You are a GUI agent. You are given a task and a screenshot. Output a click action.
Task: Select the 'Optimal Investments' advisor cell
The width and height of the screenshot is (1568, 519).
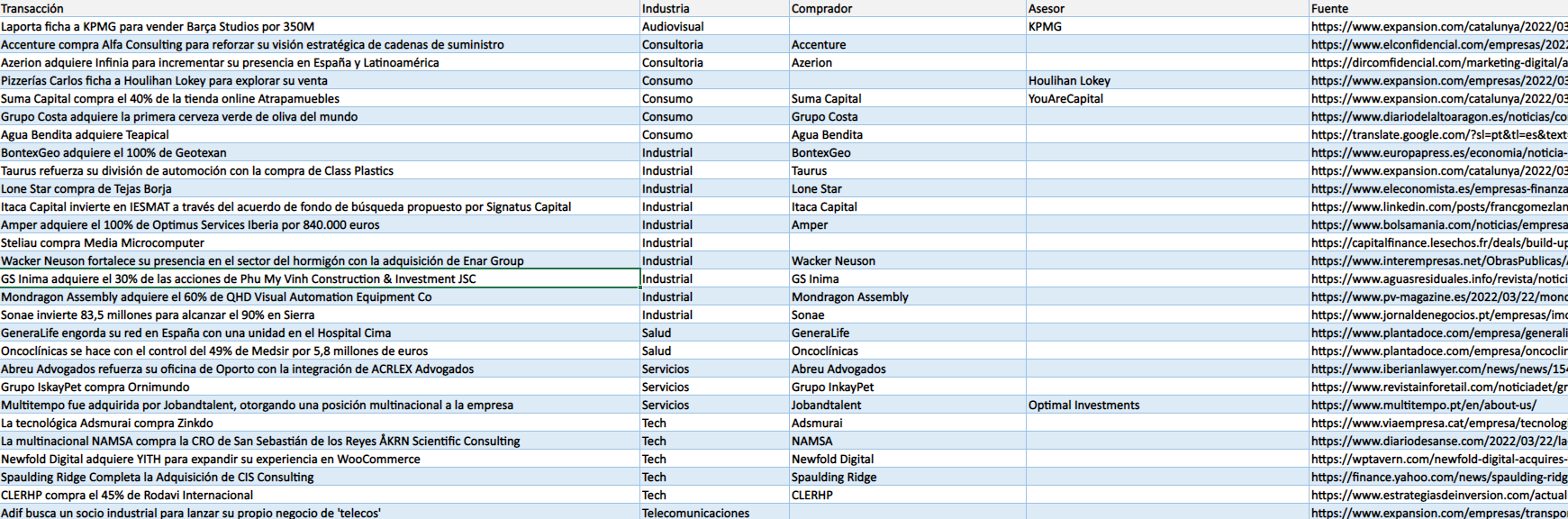click(1167, 405)
